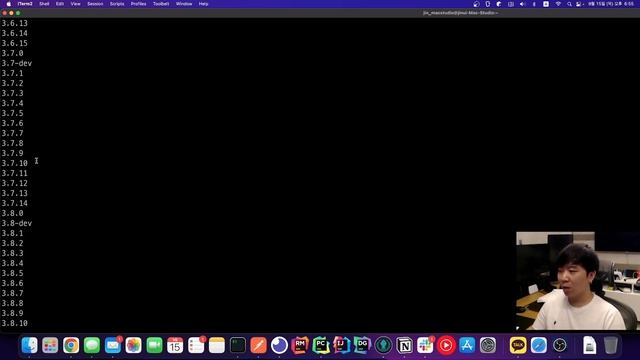Open the Edit menu
Screen dimensions: 640x360
(x=60, y=4)
